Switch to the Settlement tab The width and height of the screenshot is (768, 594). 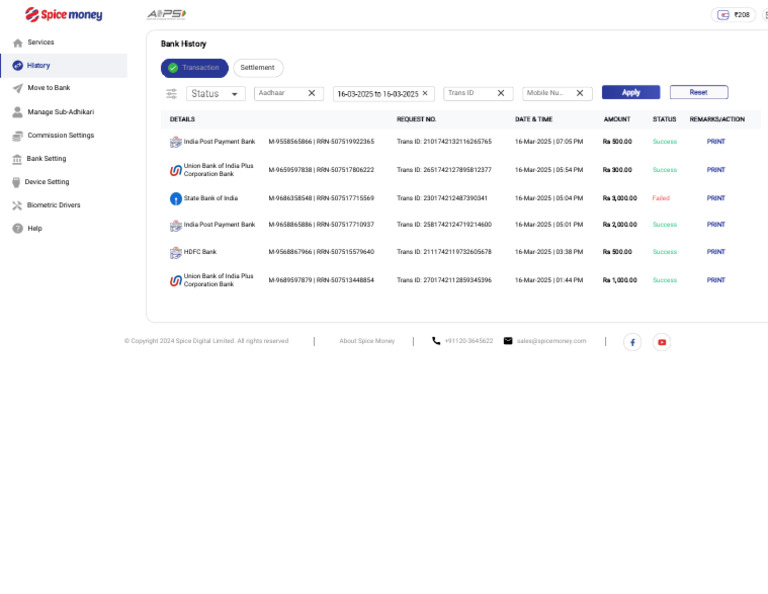coord(258,68)
